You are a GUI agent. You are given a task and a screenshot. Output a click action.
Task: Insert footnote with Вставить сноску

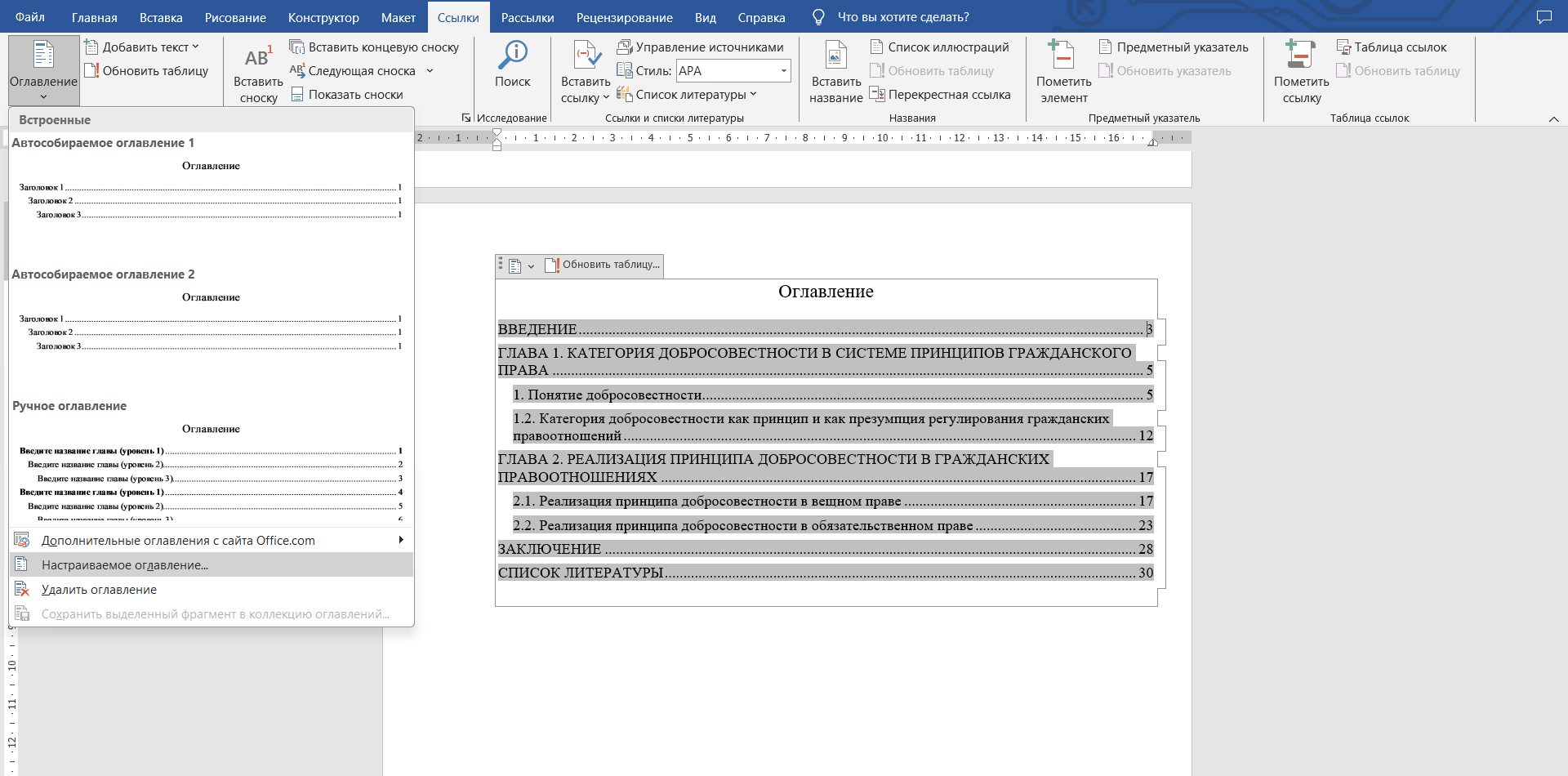(x=258, y=73)
